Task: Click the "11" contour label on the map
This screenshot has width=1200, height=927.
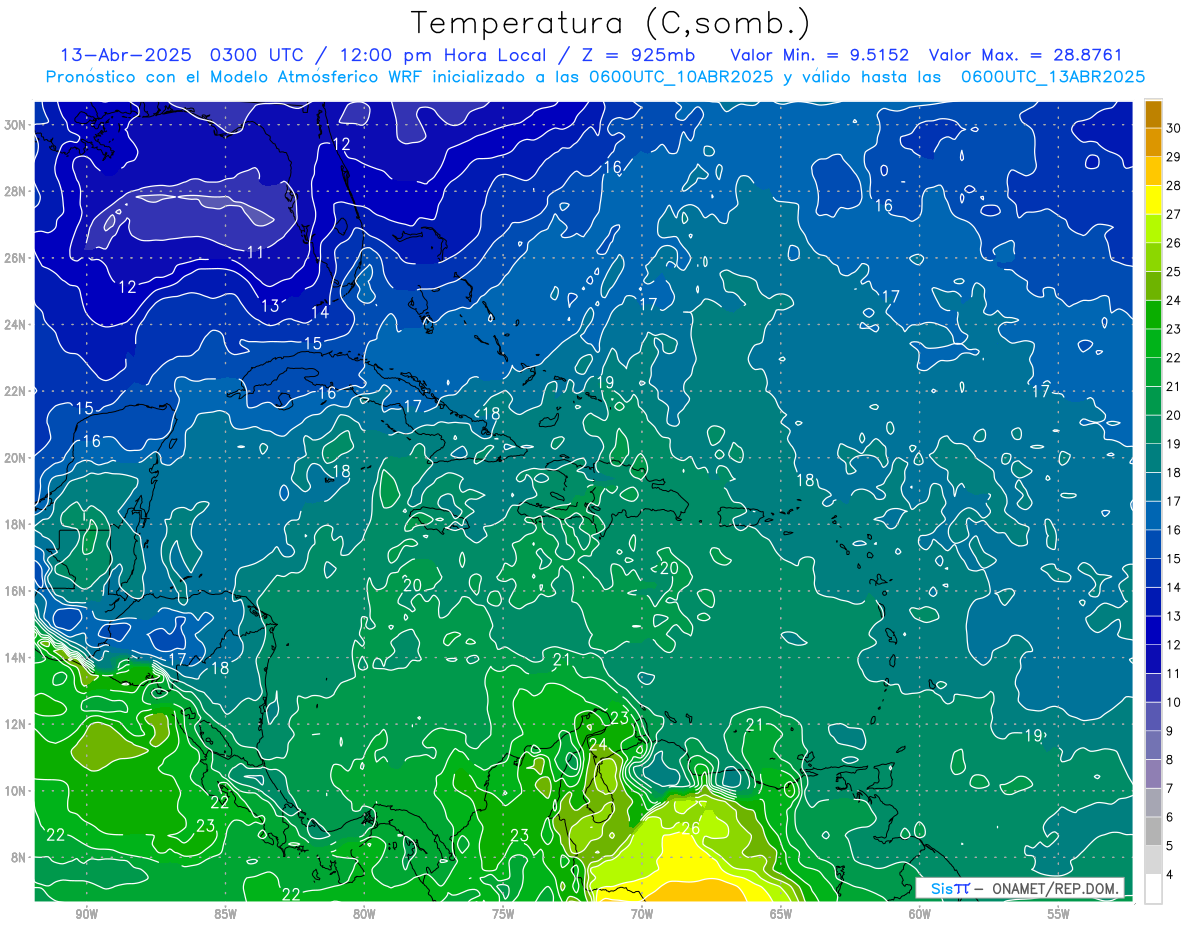Action: pyautogui.click(x=256, y=252)
